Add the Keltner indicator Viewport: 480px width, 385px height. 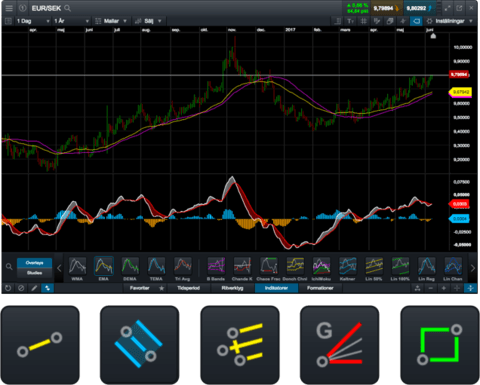[x=348, y=269]
